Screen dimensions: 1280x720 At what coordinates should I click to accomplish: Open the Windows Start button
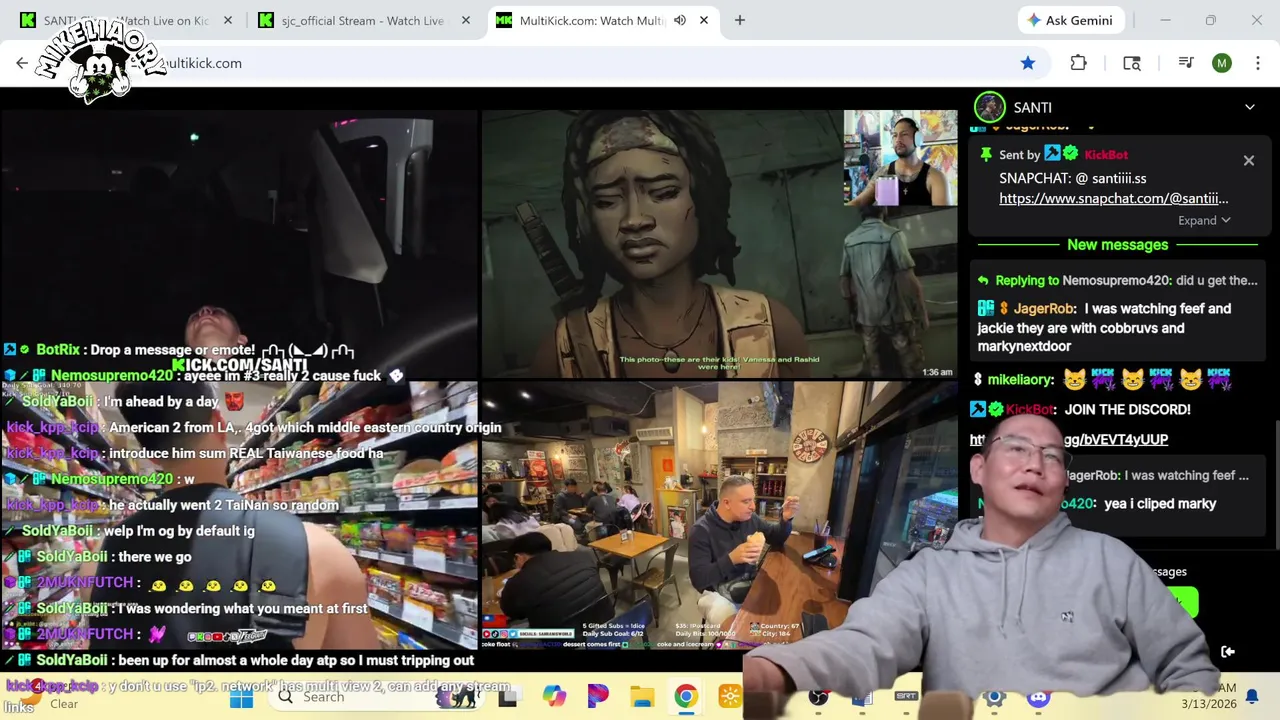(x=241, y=697)
